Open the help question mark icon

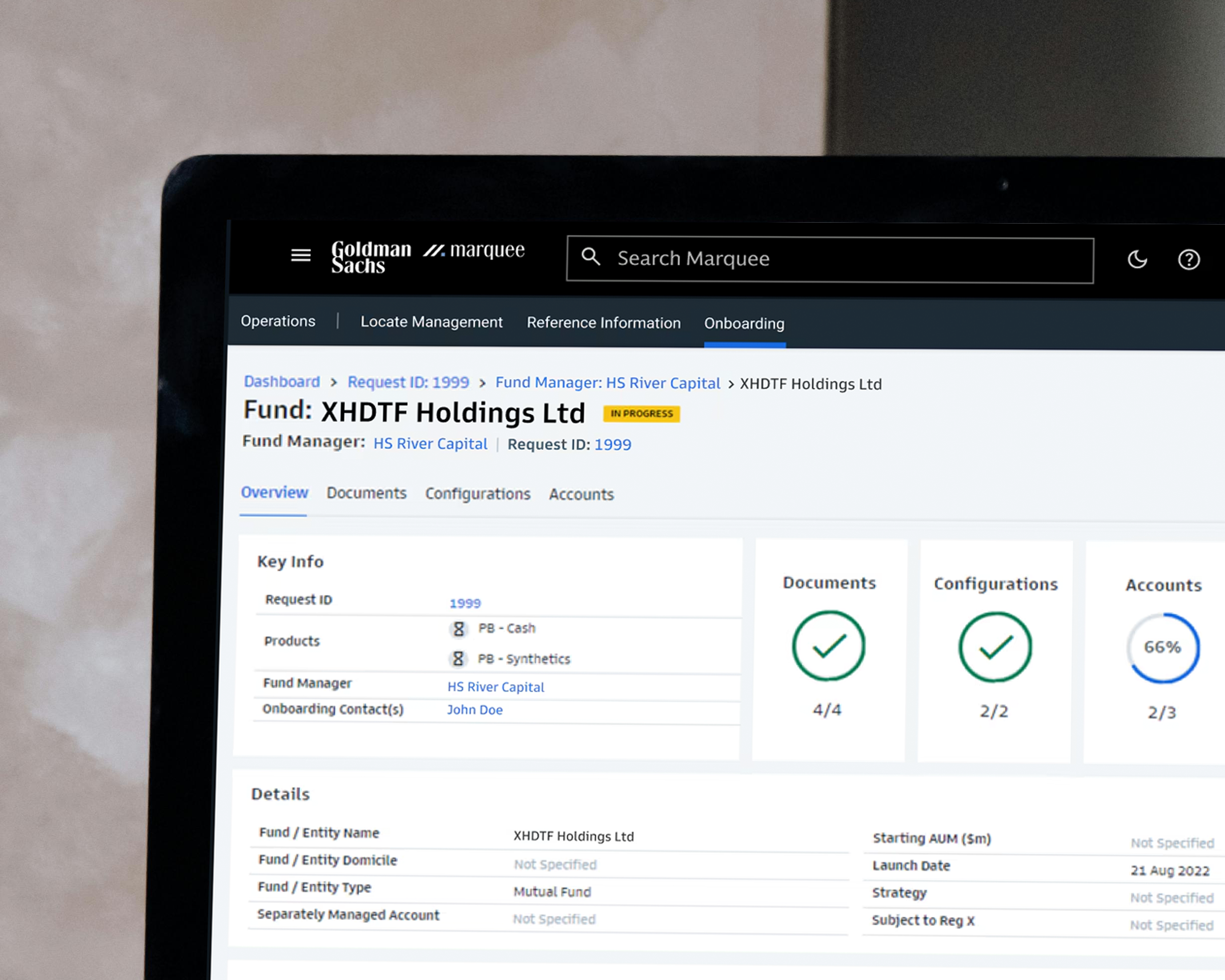point(1188,260)
